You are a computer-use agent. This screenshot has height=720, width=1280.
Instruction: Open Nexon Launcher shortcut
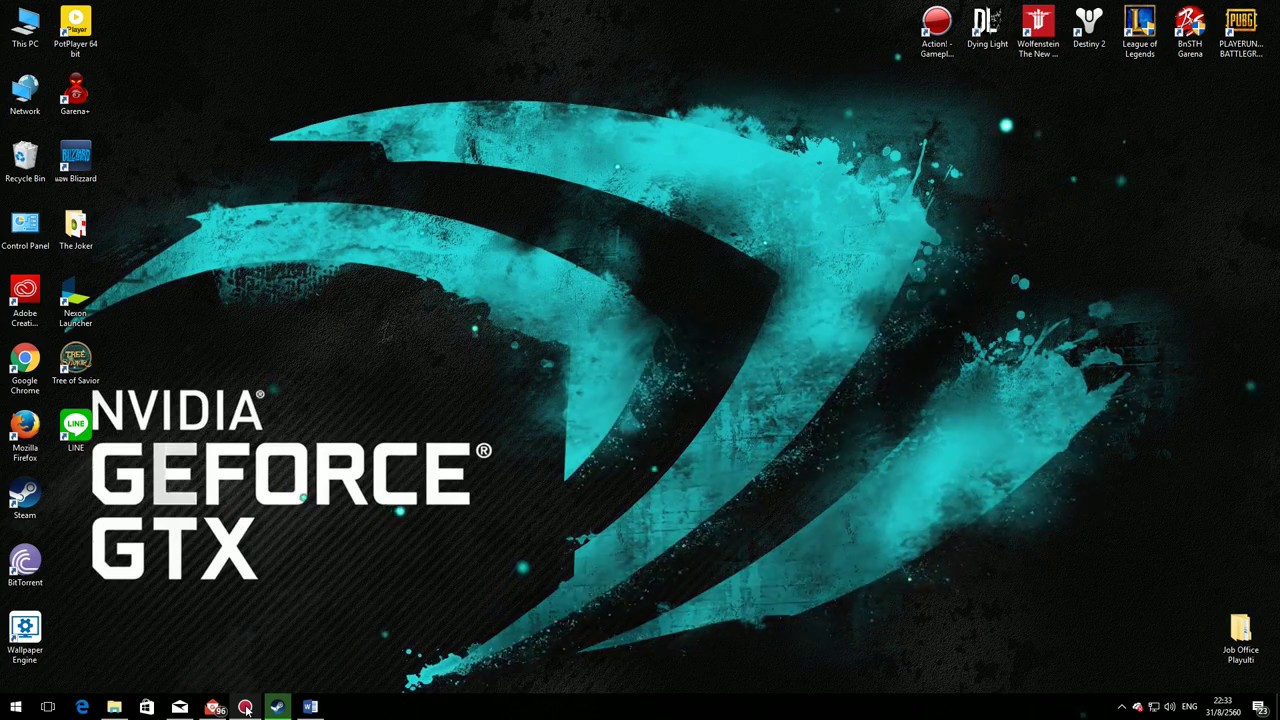click(x=75, y=302)
